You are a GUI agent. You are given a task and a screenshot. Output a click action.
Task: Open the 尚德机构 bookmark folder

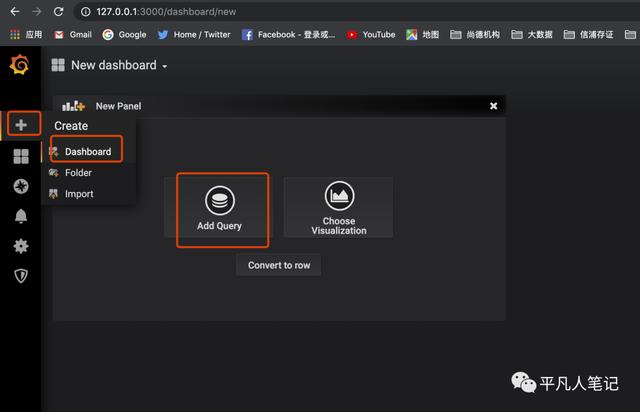pyautogui.click(x=475, y=35)
